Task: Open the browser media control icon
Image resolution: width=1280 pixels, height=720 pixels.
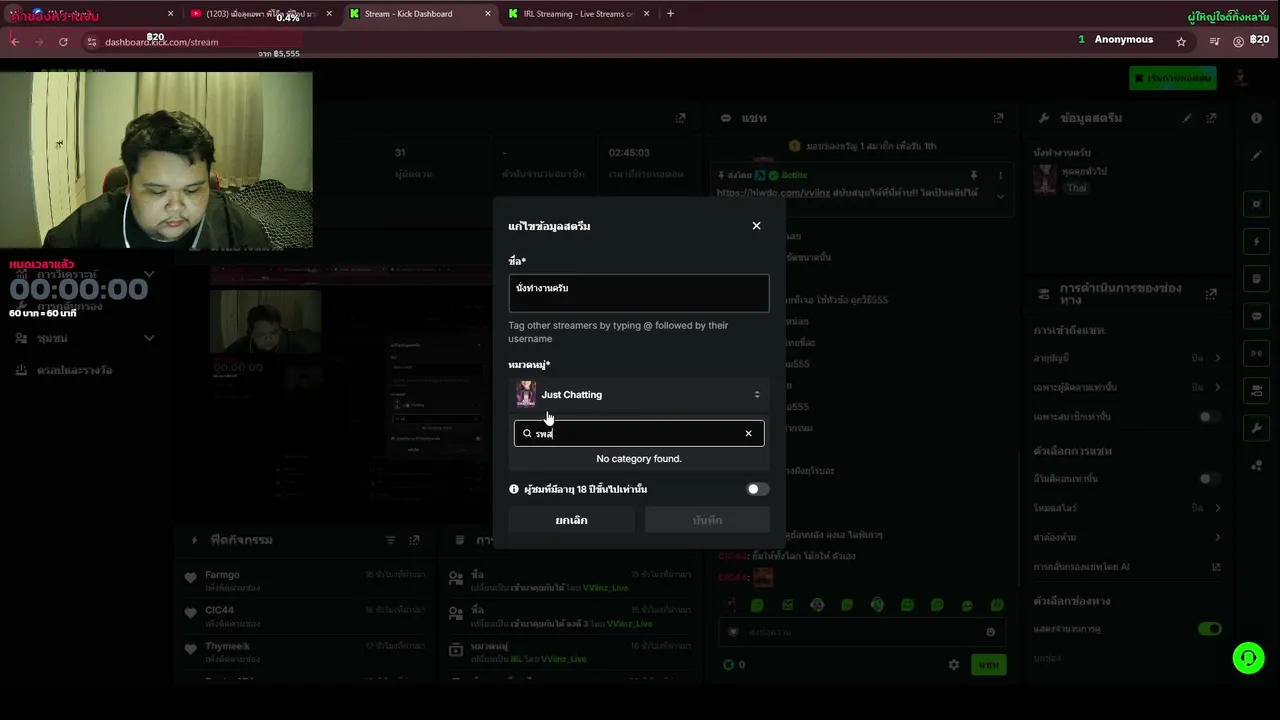Action: coord(1215,42)
